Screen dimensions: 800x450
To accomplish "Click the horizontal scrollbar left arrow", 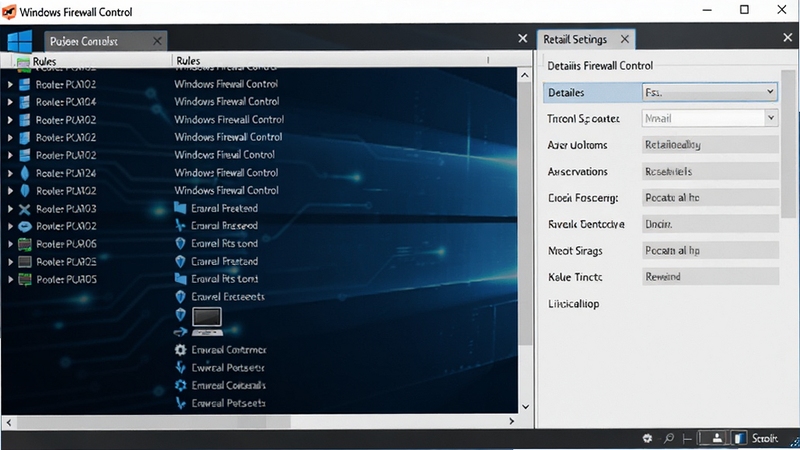I will click(9, 422).
